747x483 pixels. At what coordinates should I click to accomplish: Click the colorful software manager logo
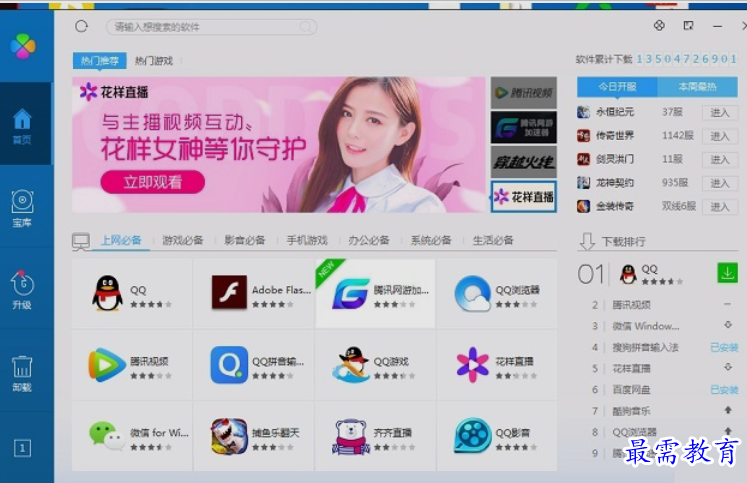coord(23,46)
